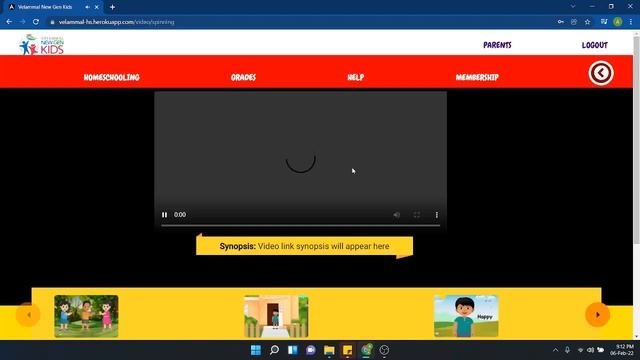Open saved passwords key icon
Image resolution: width=640 pixels, height=360 pixels.
pos(561,22)
